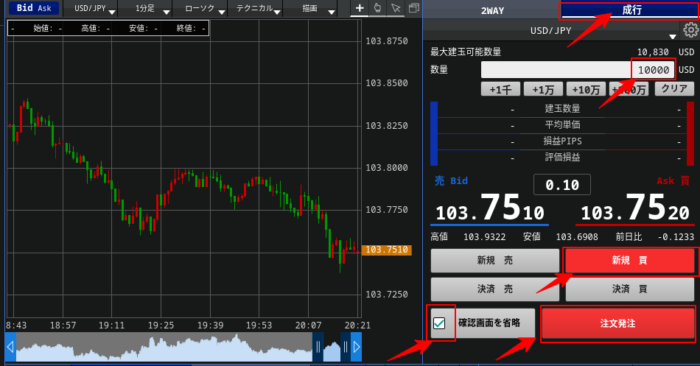The width and height of the screenshot is (700, 366).
Task: Toggle the Bid Ask chart switch
Action: (x=34, y=8)
